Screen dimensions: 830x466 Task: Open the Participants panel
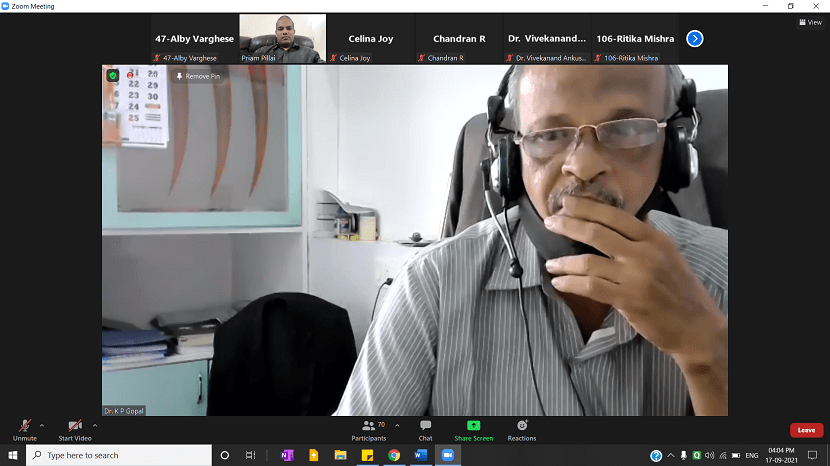click(368, 428)
